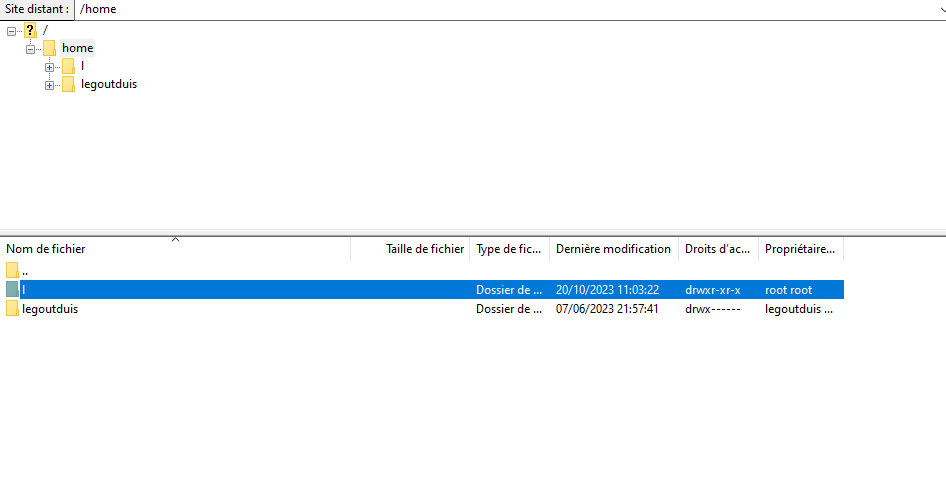Sort by Taille de fichier column
The height and width of the screenshot is (498, 946).
coord(410,249)
